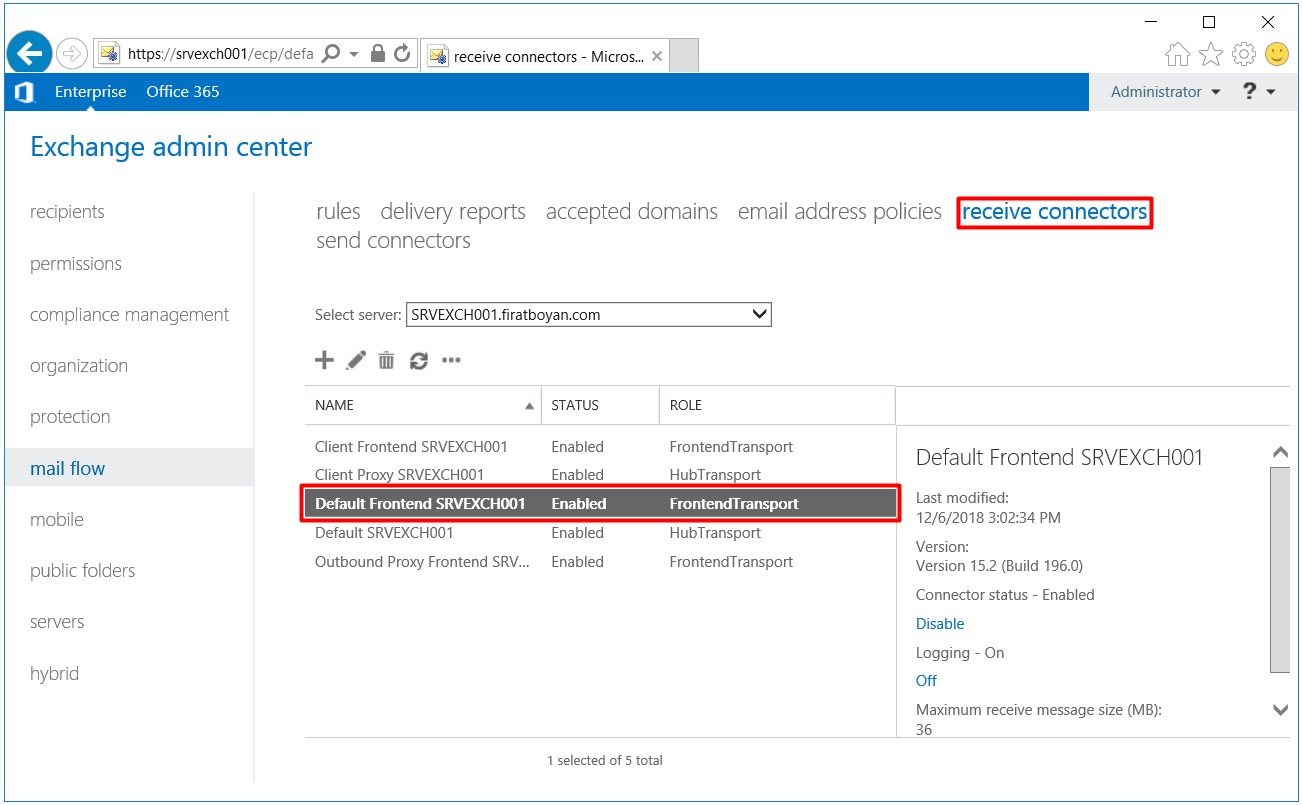This screenshot has width=1302, height=805.
Task: Click the Office logo icon
Action: tap(25, 92)
